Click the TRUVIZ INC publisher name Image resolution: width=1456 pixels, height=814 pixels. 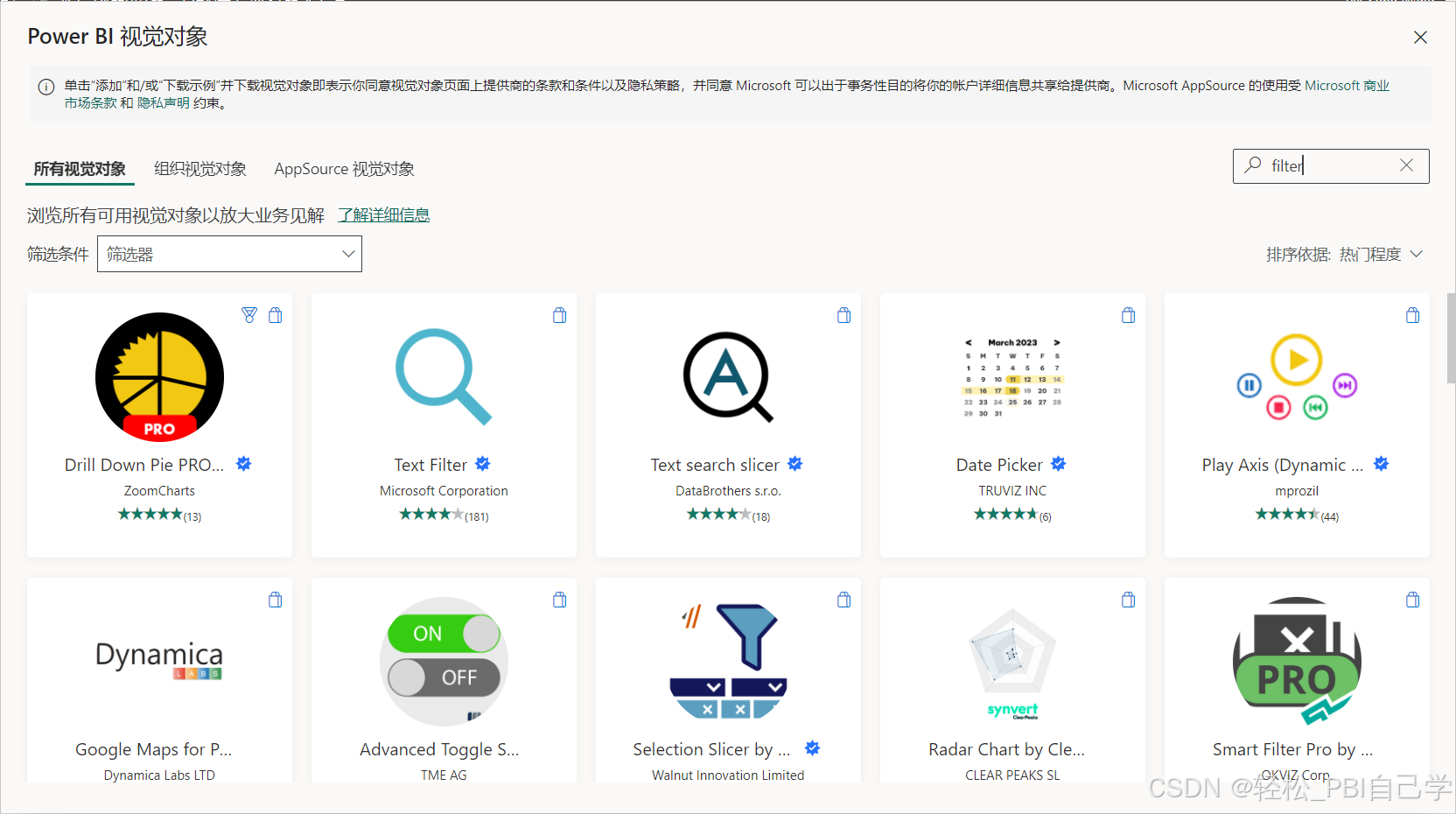1012,491
